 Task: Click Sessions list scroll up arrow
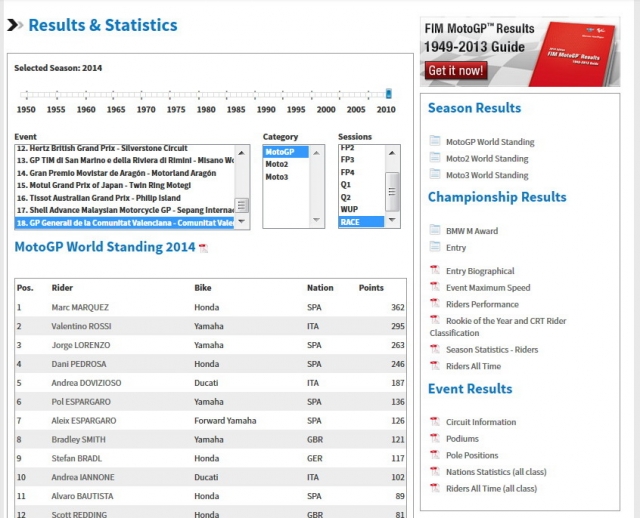pos(392,153)
